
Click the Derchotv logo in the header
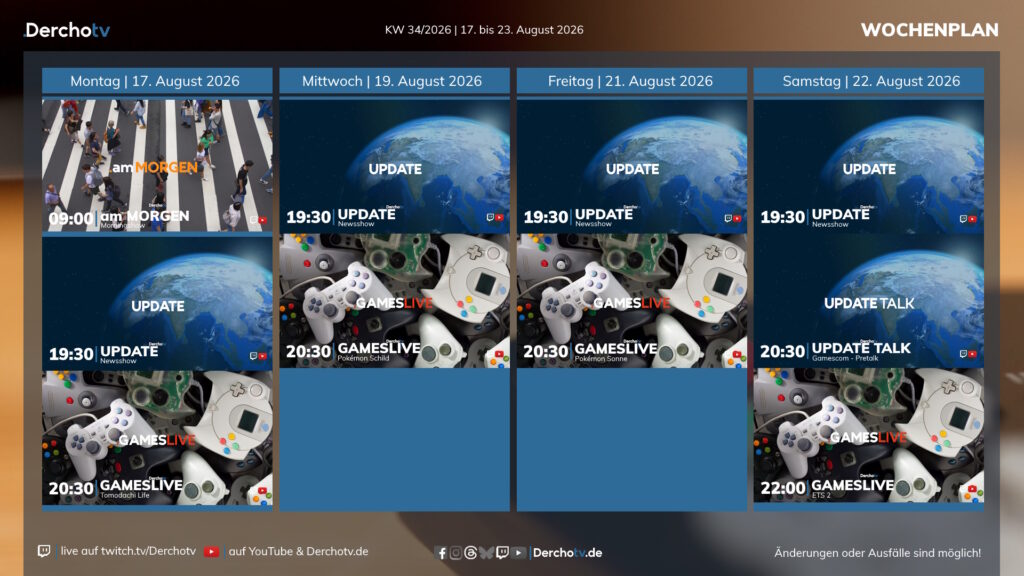tap(67, 30)
